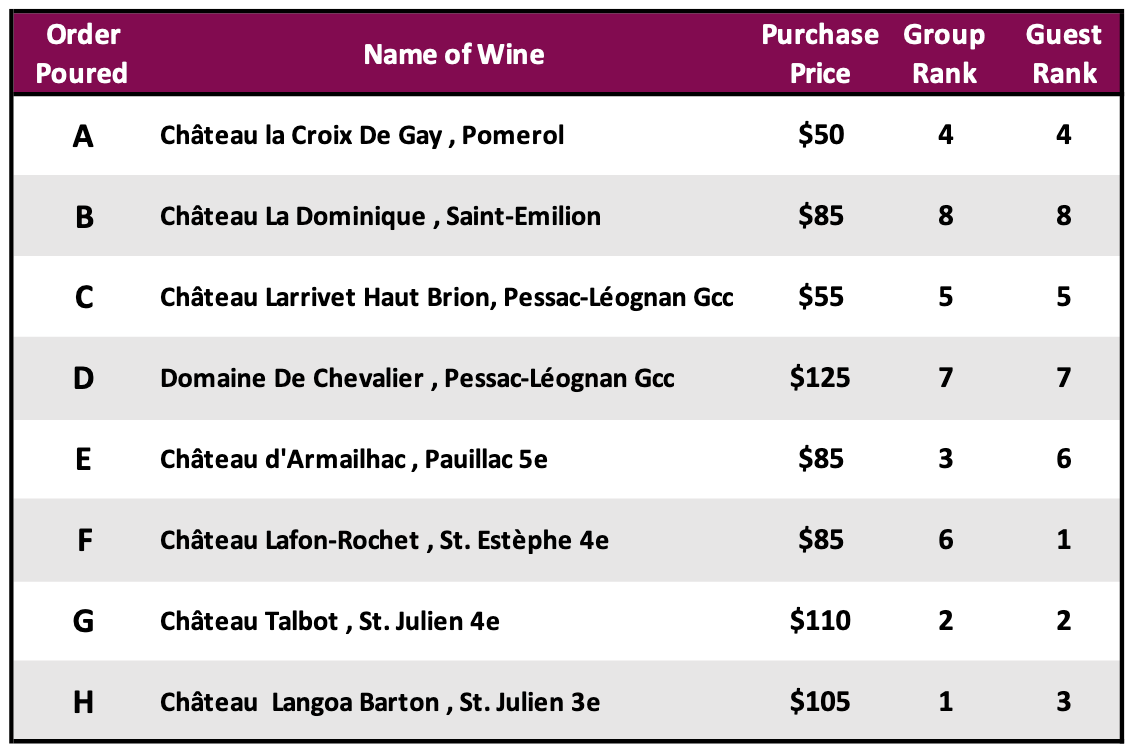
Task: Select Château la Croix De Gay row
Action: [567, 135]
